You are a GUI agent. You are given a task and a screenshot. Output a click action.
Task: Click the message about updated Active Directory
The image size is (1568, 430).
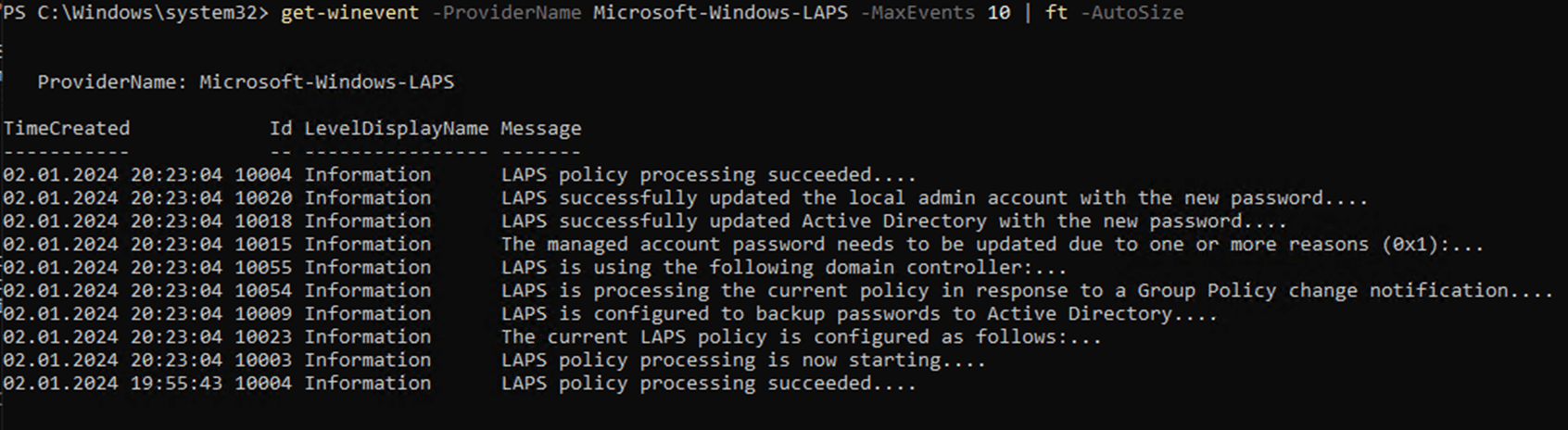[x=893, y=221]
